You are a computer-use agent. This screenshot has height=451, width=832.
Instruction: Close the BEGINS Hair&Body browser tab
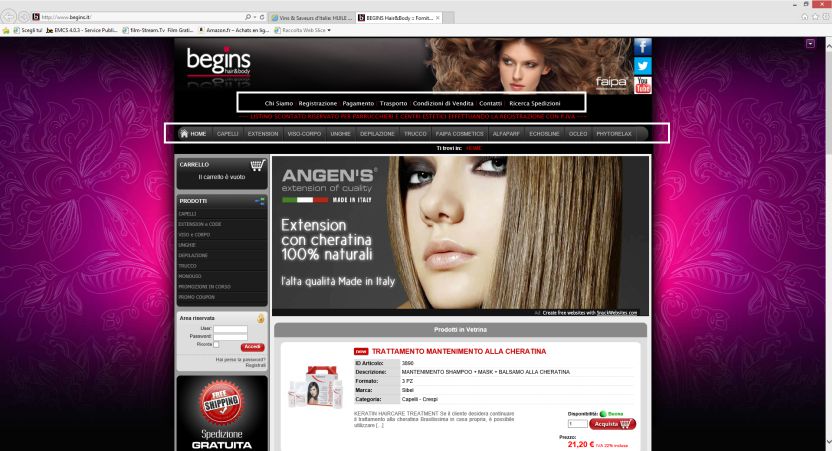coord(437,18)
